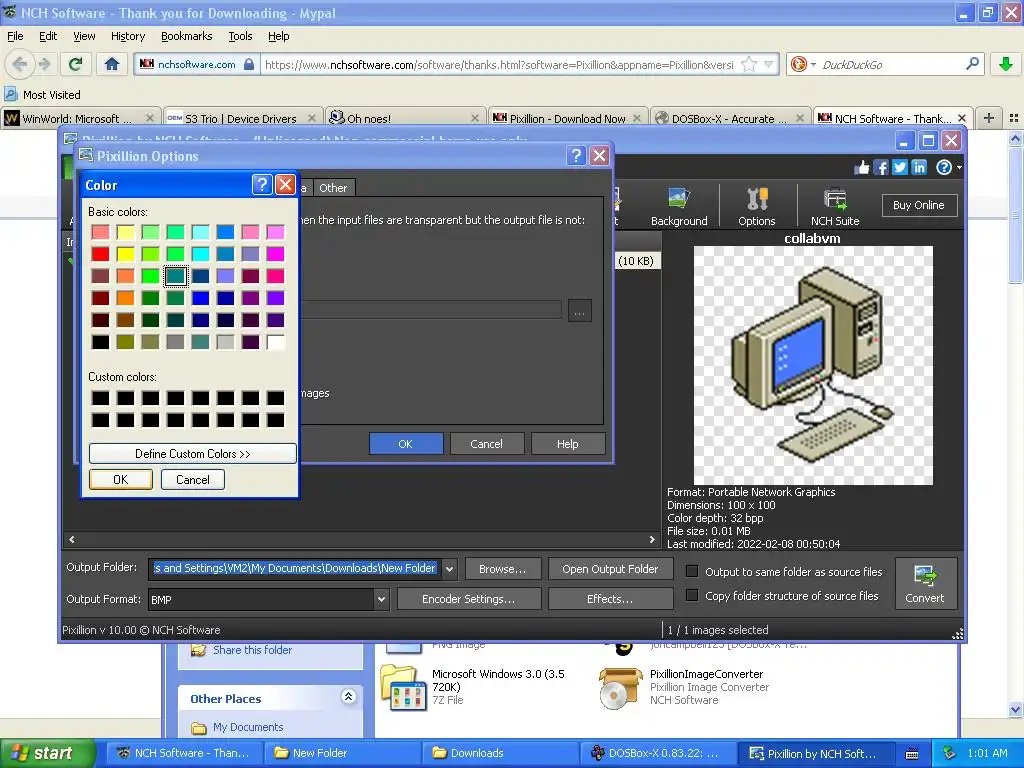Open the Output Folder dropdown arrow
The image size is (1024, 768).
(449, 568)
